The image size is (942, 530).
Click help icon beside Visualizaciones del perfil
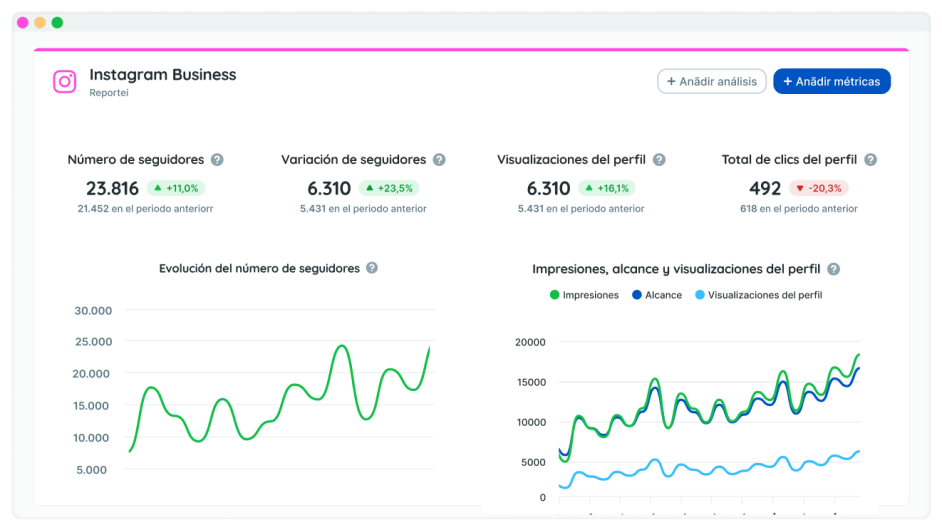pos(659,160)
